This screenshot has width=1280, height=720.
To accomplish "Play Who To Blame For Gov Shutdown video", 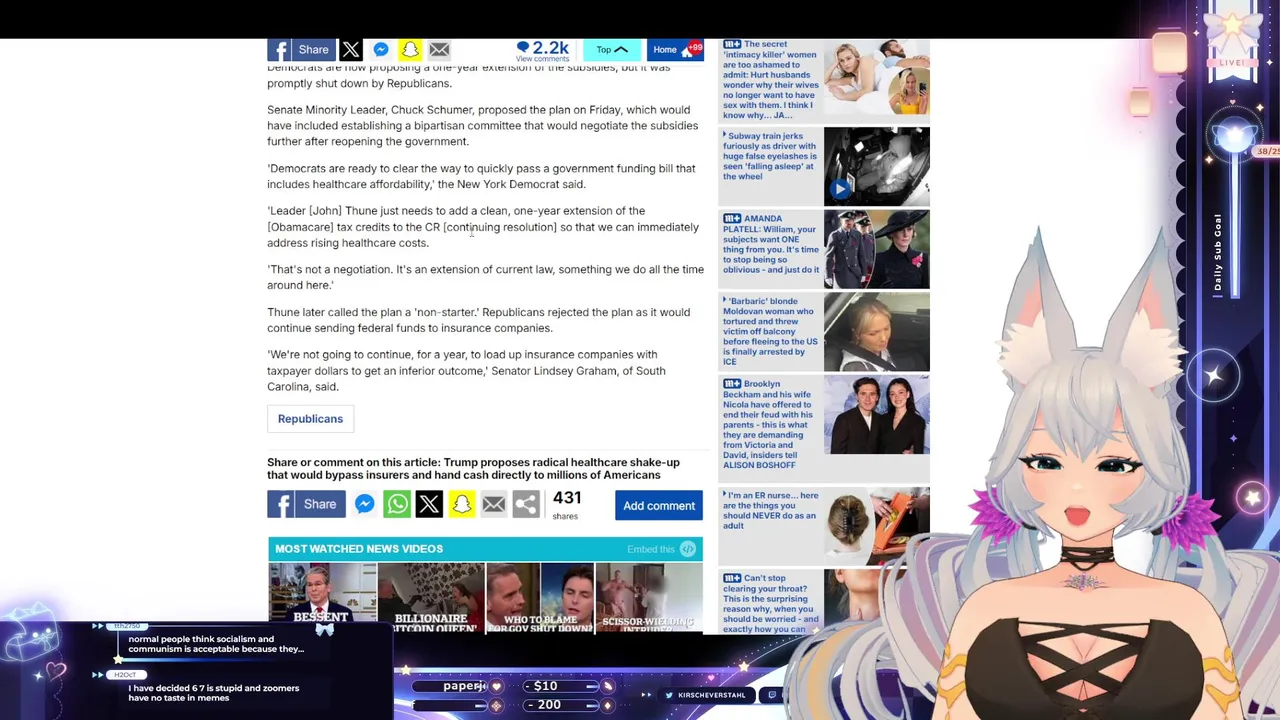I will point(540,598).
